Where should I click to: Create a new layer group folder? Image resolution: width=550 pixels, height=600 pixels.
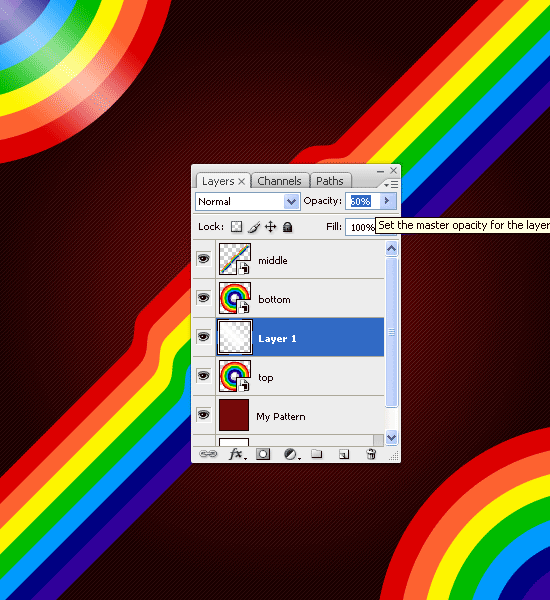coord(317,454)
